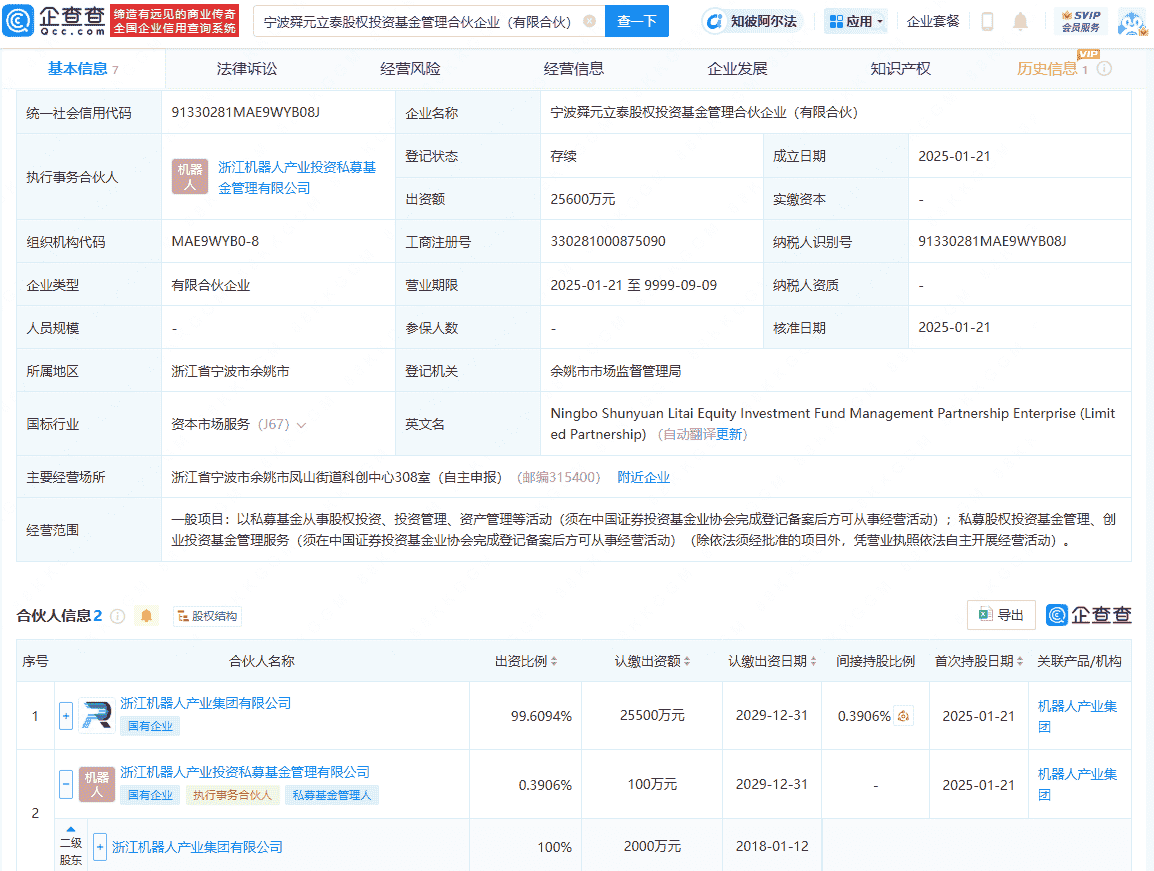Viewport: 1154px width, 871px height.
Task: Click the 查一下 search button
Action: 637,20
